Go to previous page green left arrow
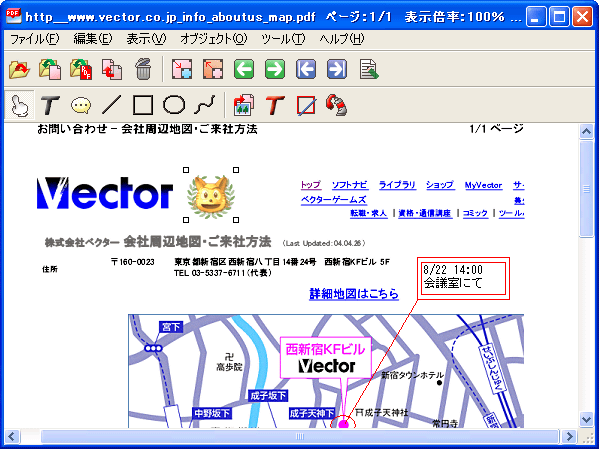Image resolution: width=599 pixels, height=449 pixels. (244, 69)
